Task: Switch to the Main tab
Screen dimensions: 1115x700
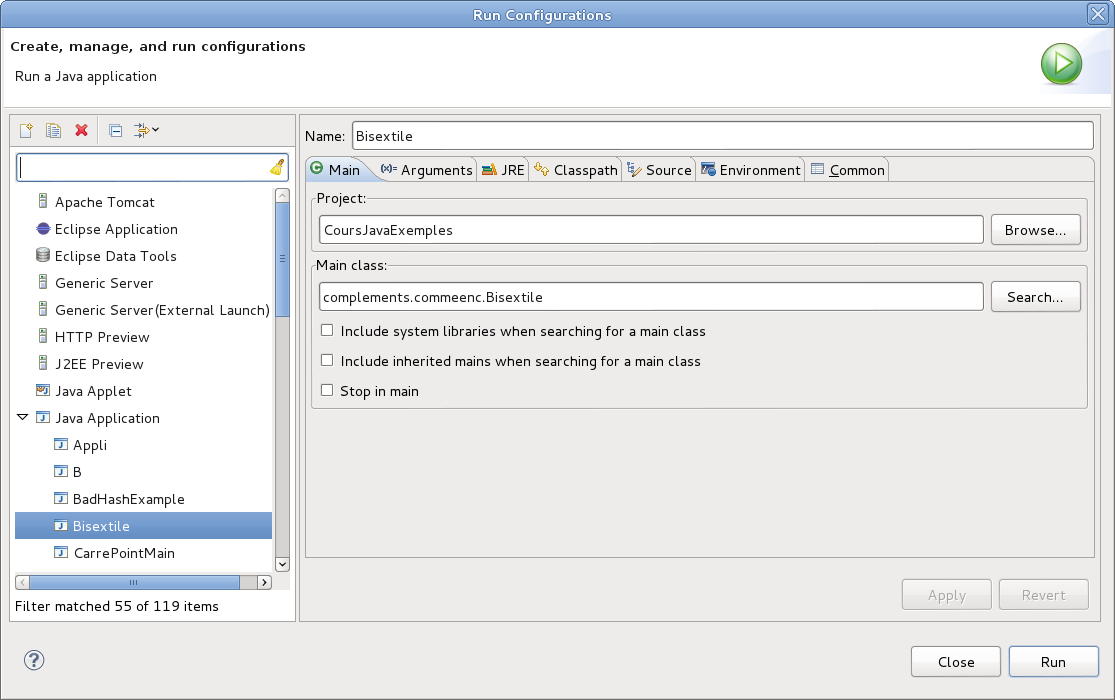Action: [336, 170]
